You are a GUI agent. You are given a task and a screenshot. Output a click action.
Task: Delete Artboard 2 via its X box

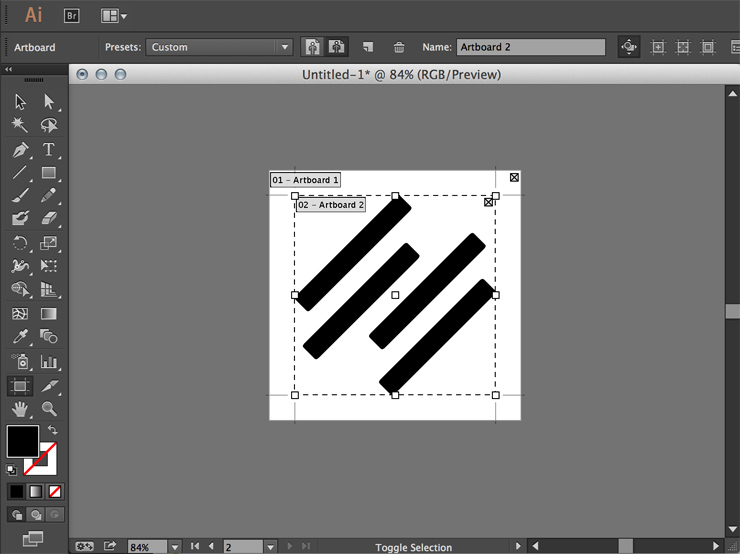tap(488, 202)
